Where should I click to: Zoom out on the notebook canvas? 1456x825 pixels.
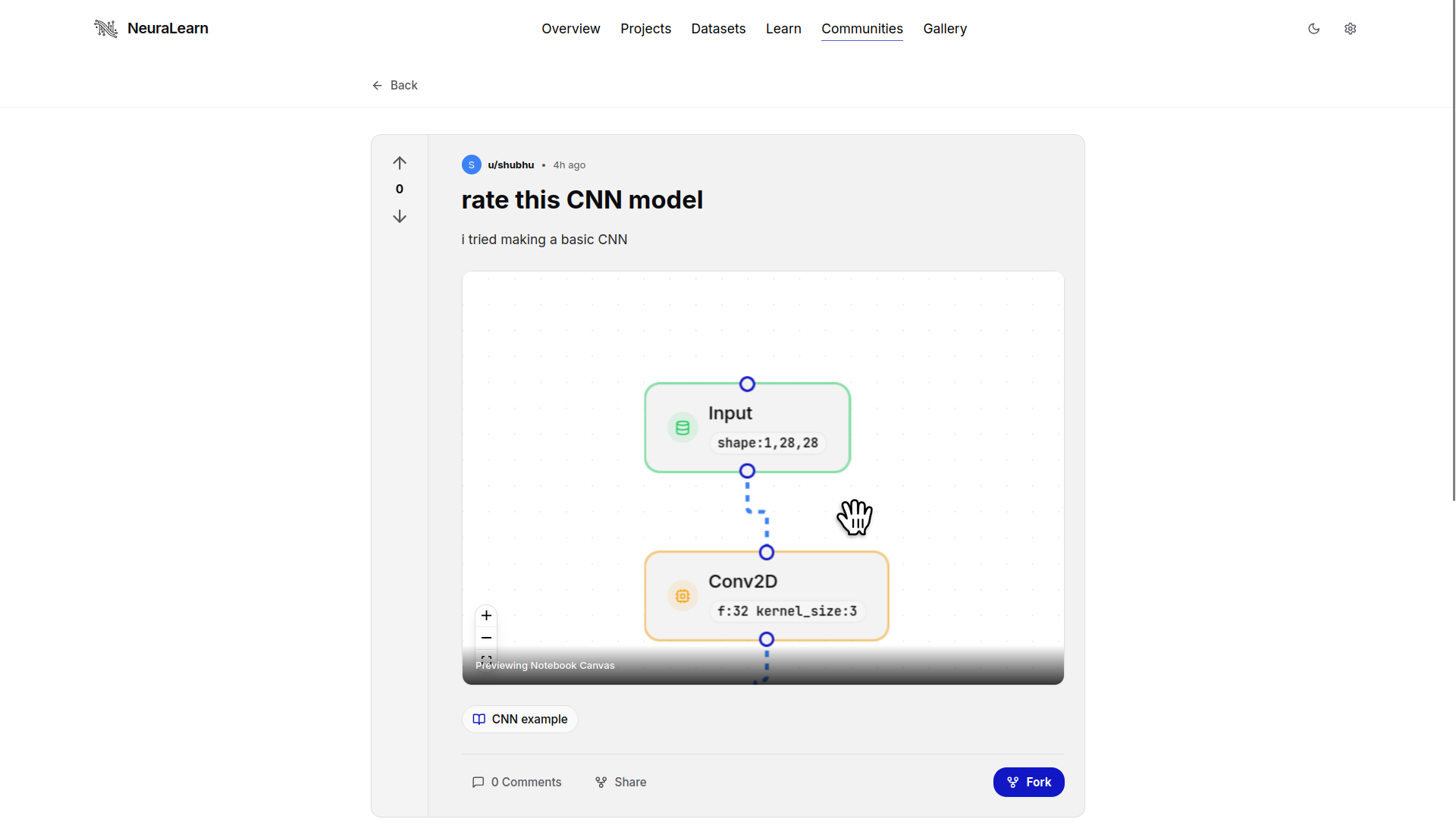pos(486,638)
